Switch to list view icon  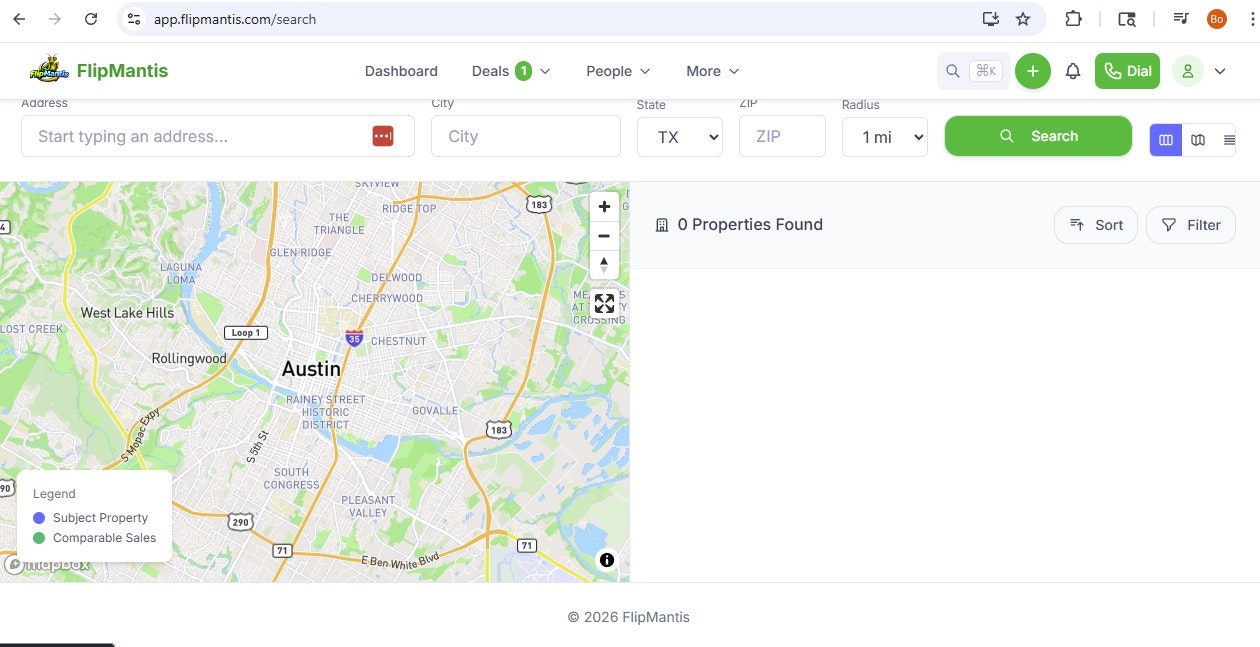1230,139
